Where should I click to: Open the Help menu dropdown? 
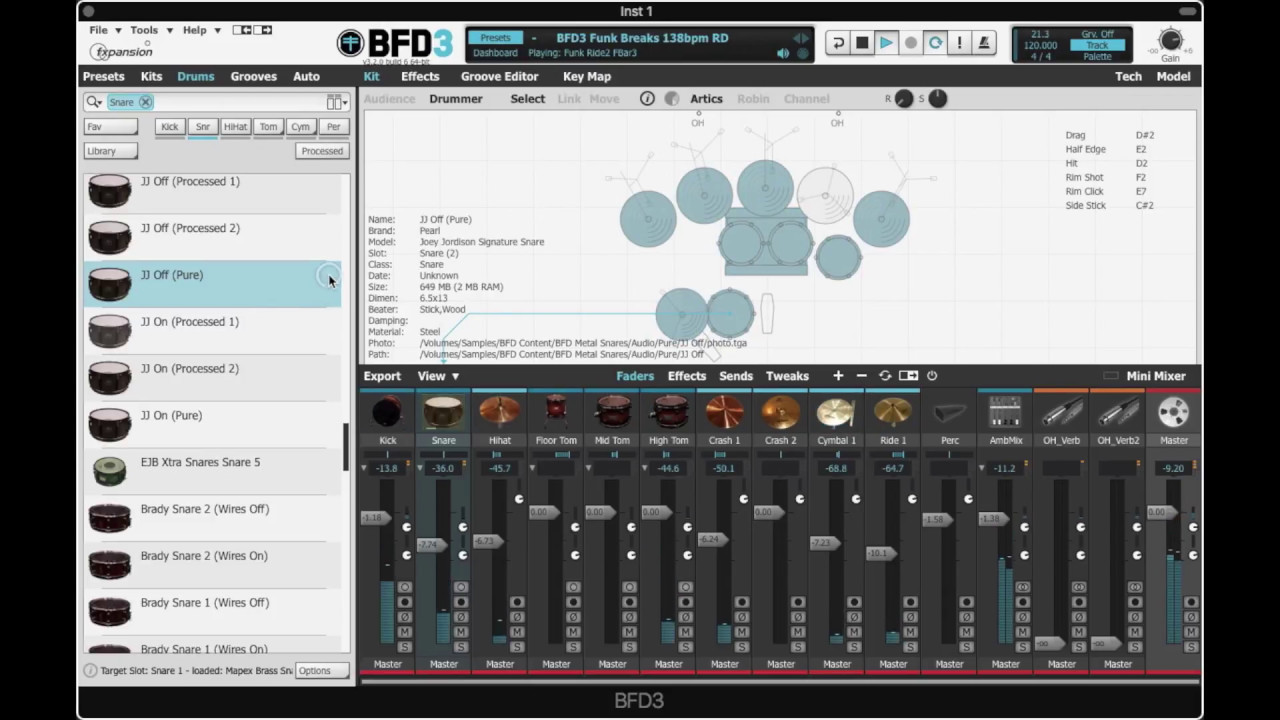coord(201,30)
